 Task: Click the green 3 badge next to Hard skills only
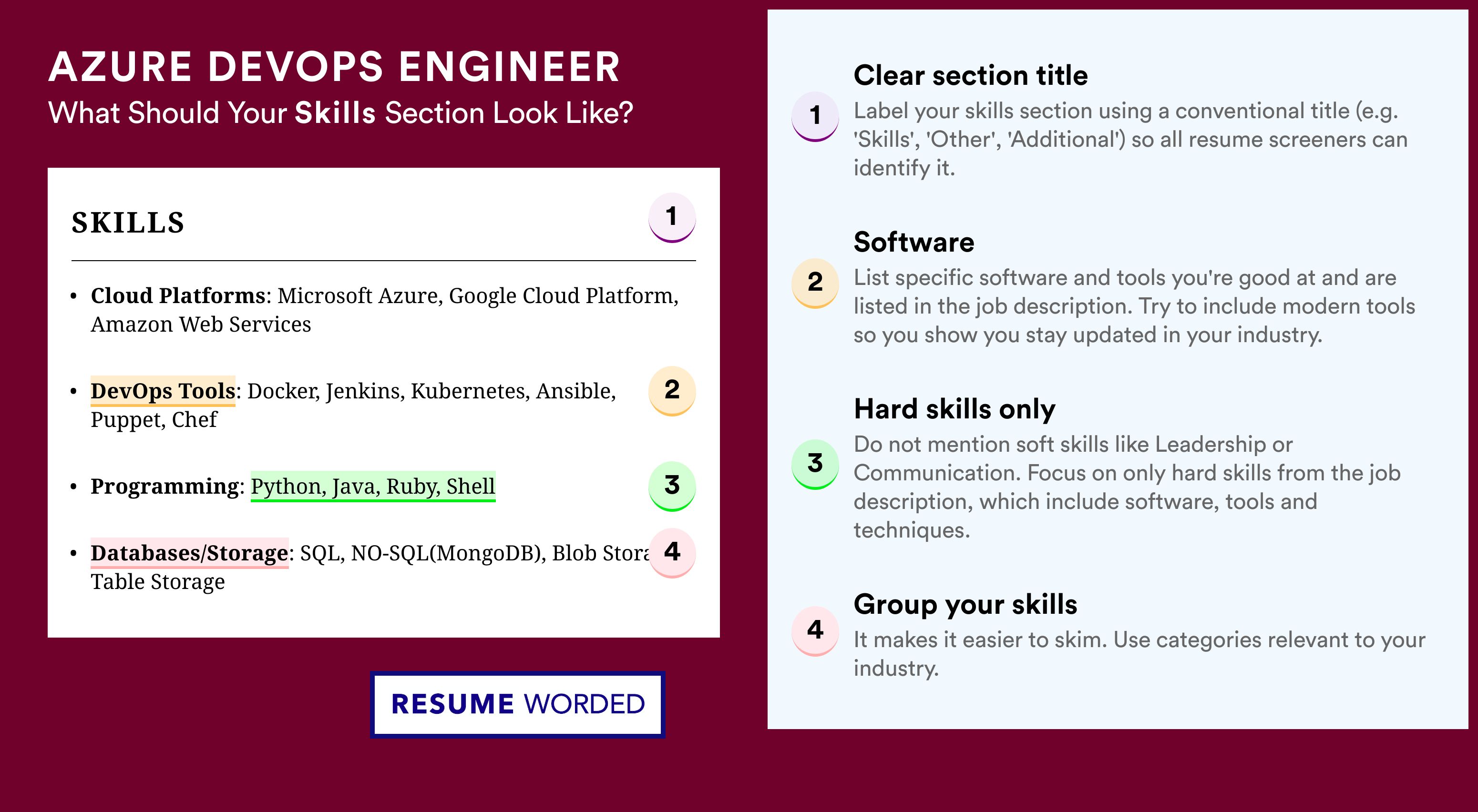pos(815,464)
